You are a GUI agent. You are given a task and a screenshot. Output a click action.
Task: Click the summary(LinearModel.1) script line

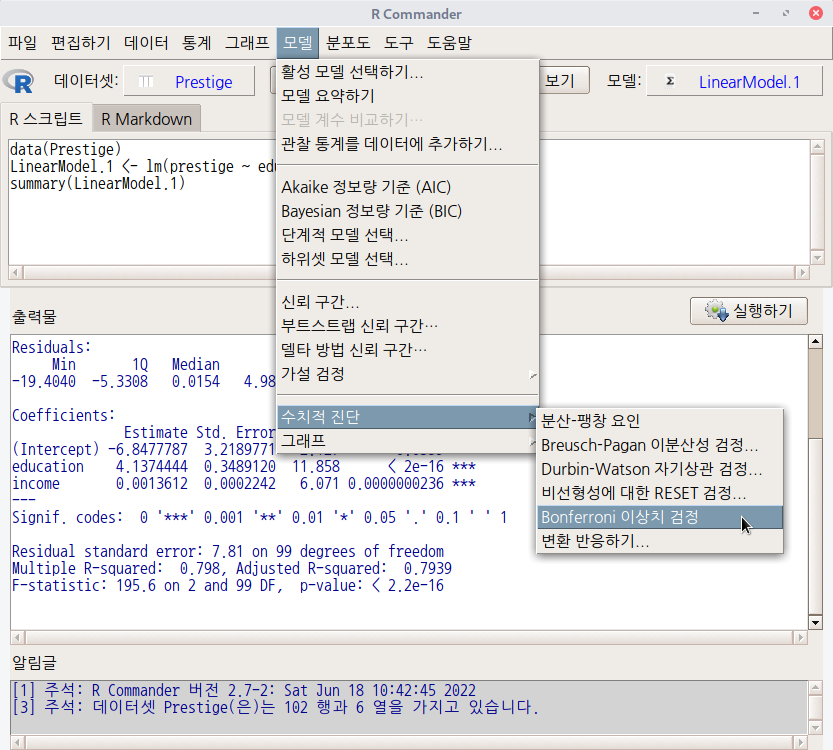click(x=97, y=184)
